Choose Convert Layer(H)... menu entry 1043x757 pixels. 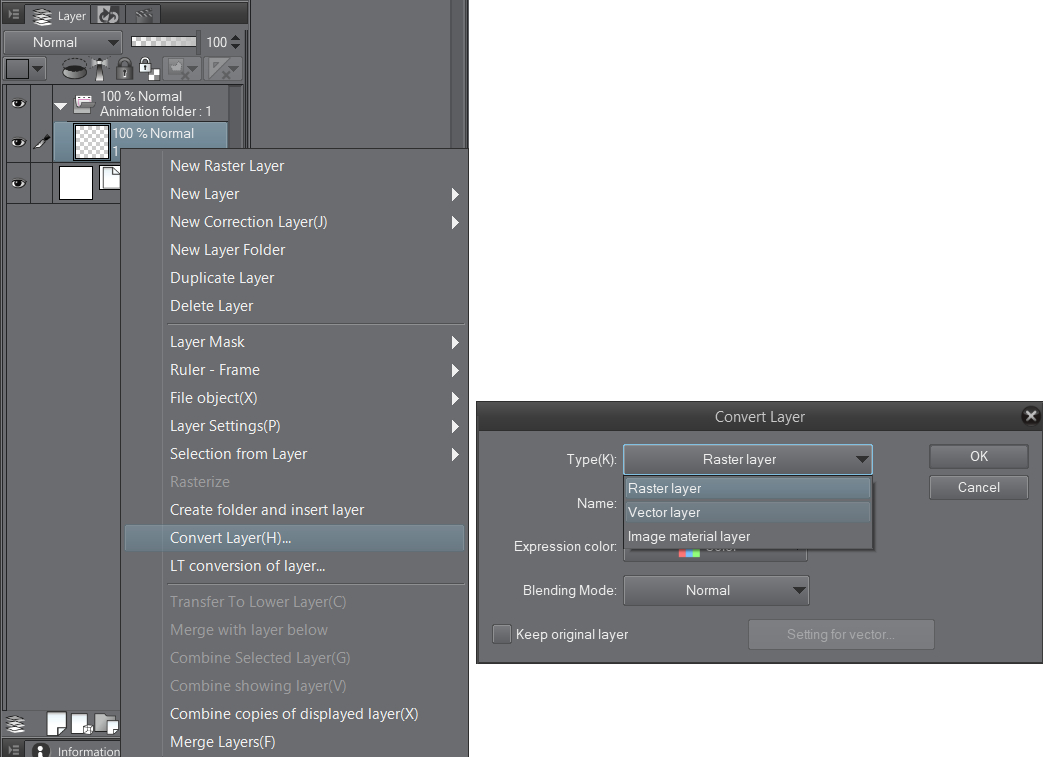[294, 537]
